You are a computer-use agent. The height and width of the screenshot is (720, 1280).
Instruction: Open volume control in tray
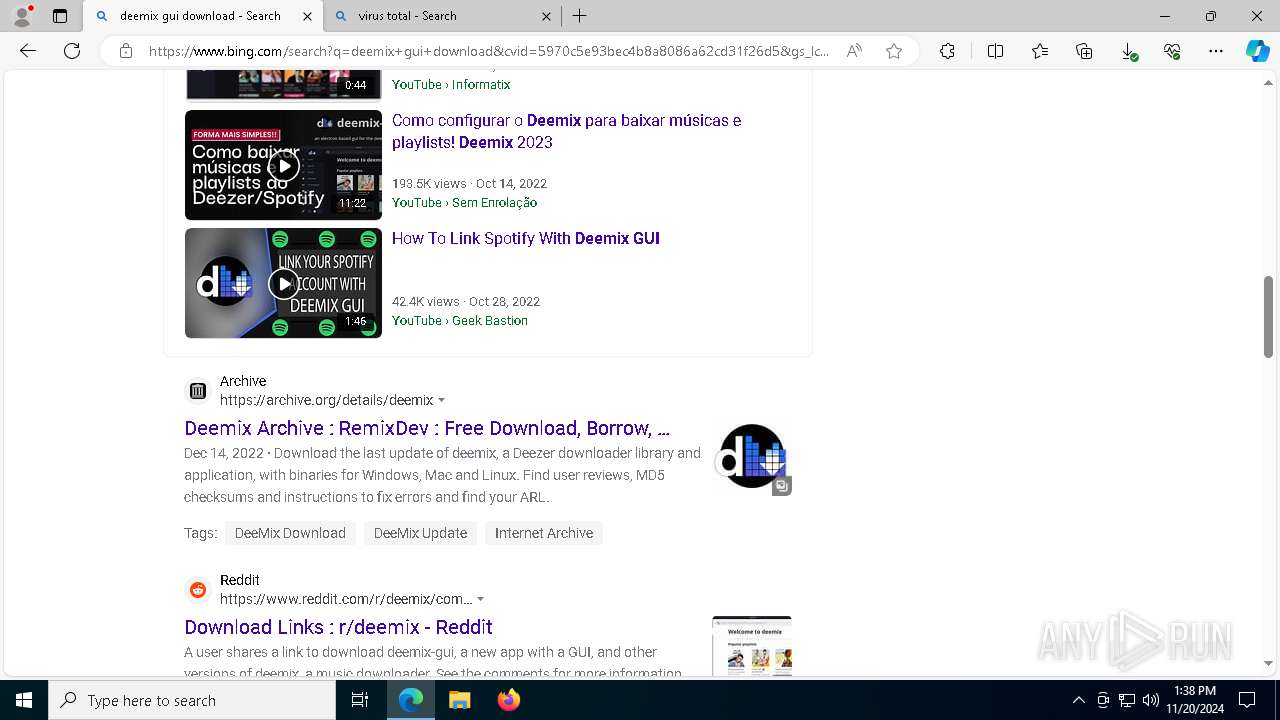1151,700
